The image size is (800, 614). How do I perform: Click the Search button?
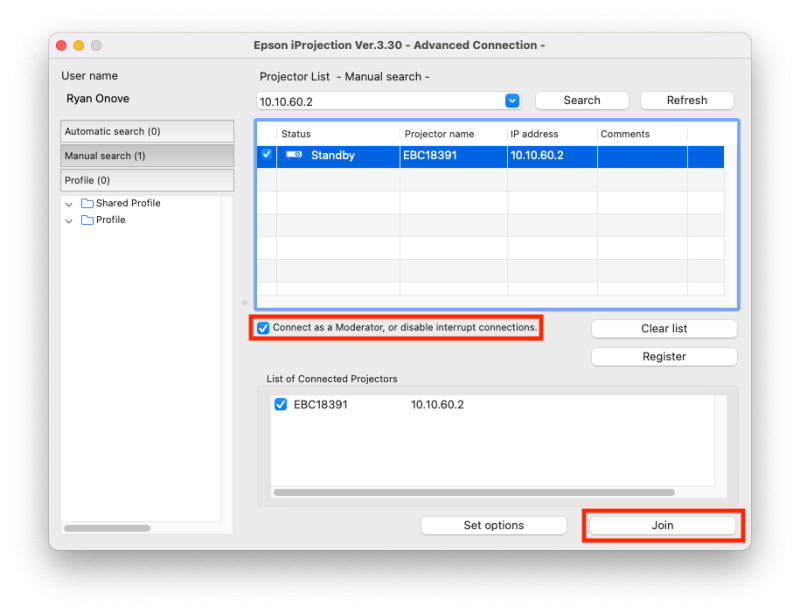tap(582, 101)
